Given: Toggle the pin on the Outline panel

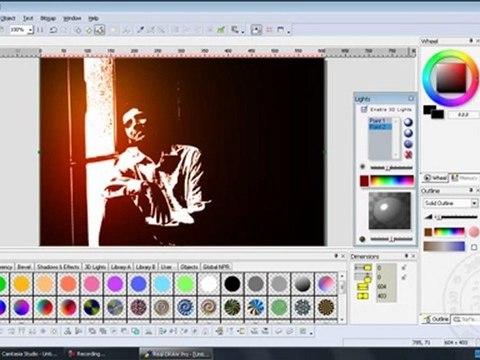Looking at the screenshot, I should tap(471, 190).
